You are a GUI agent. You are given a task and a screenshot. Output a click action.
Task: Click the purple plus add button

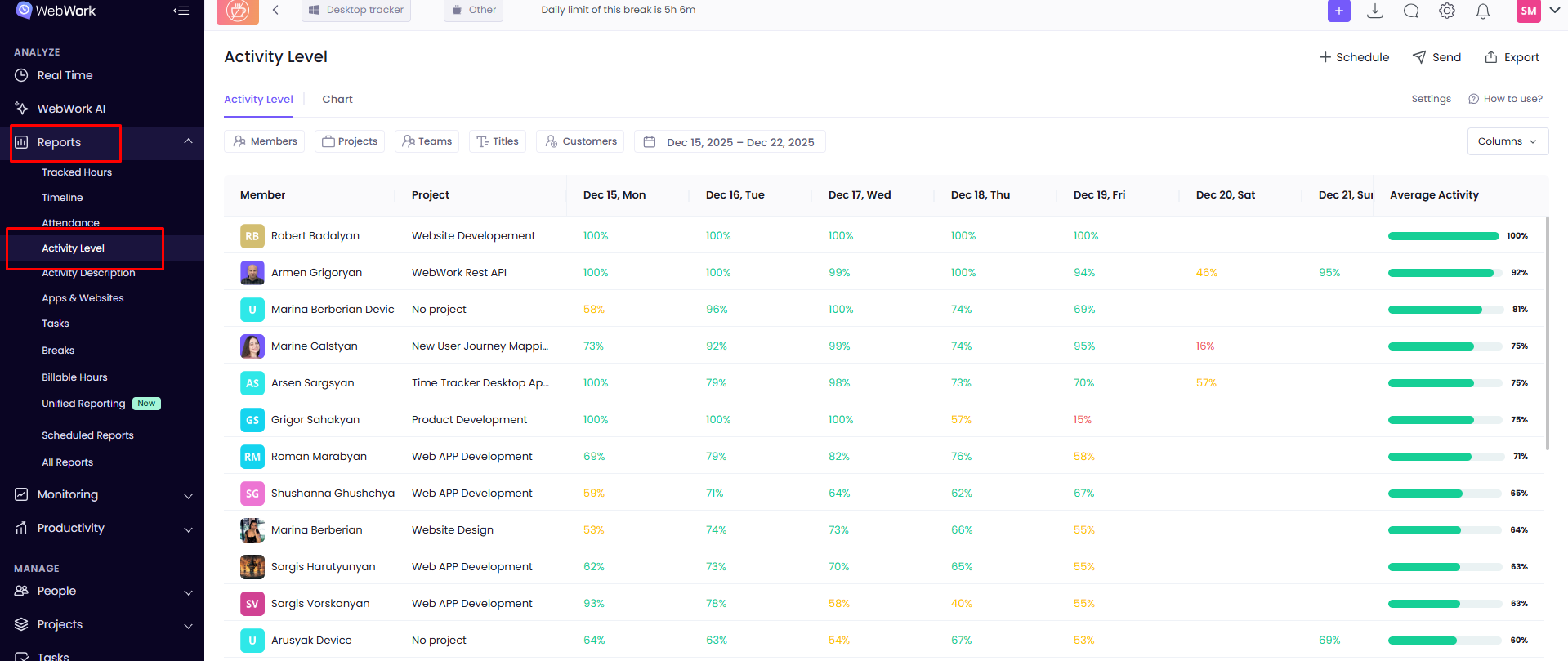click(1338, 11)
